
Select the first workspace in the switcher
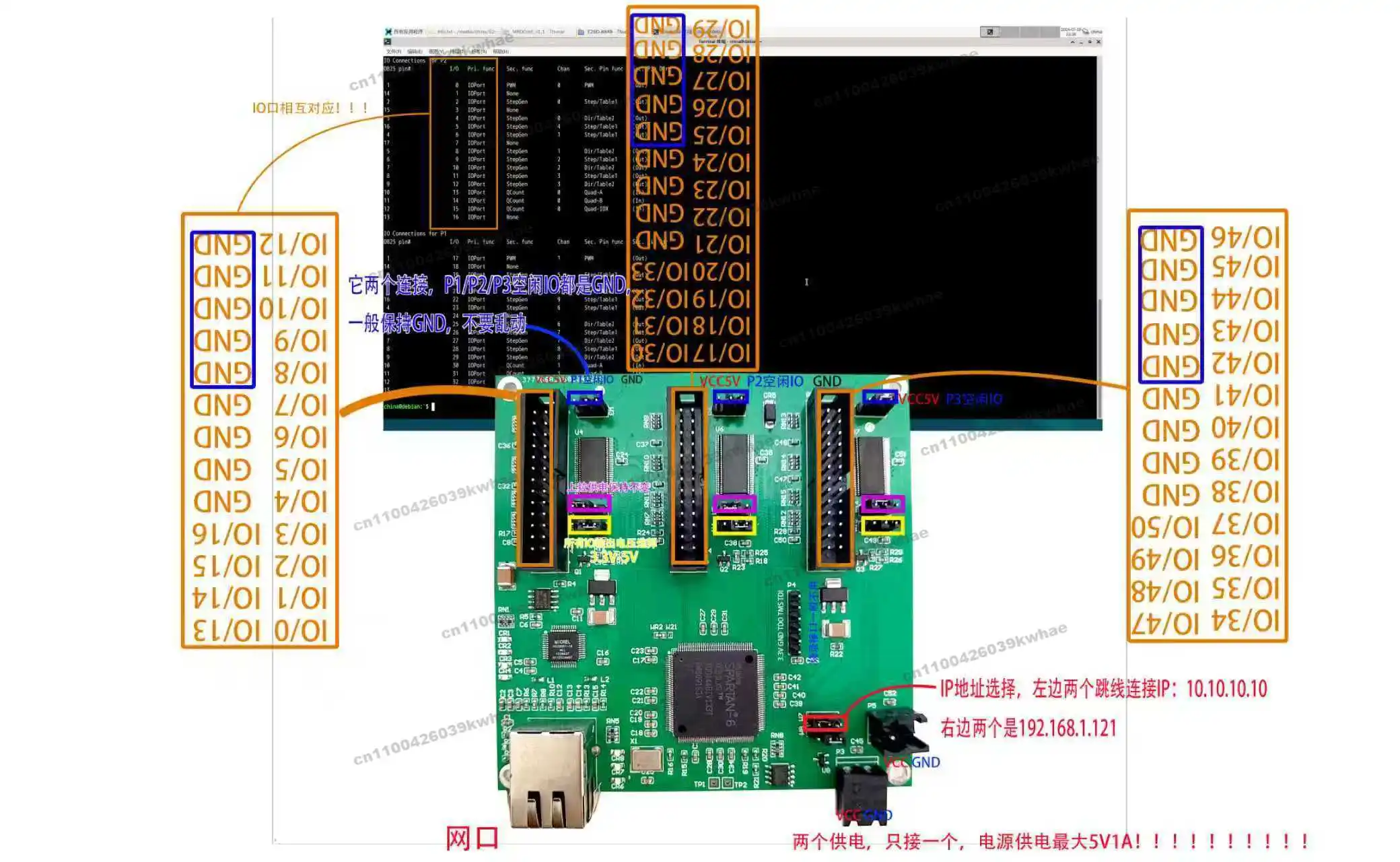989,32
